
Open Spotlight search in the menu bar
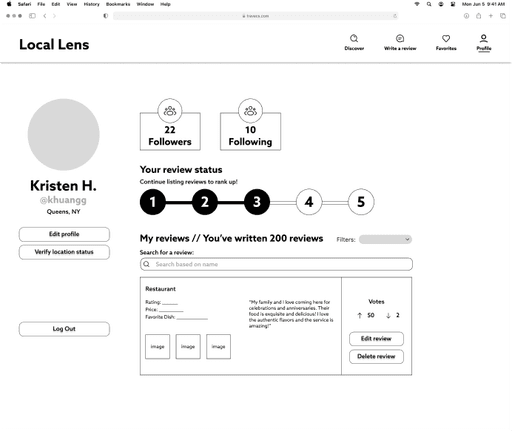429,4
